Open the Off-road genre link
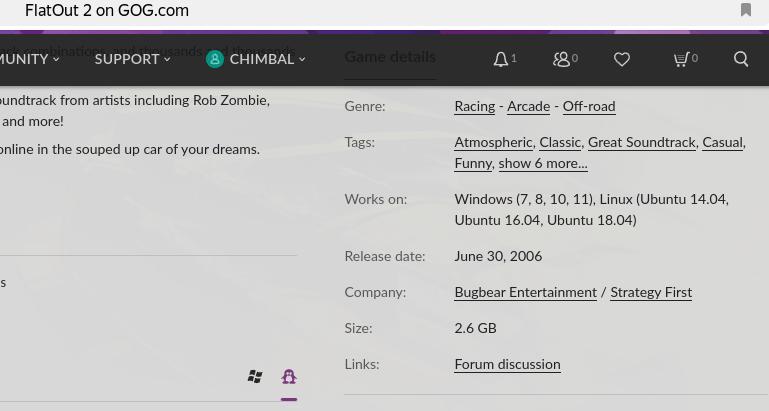This screenshot has width=769, height=411. pyautogui.click(x=588, y=107)
